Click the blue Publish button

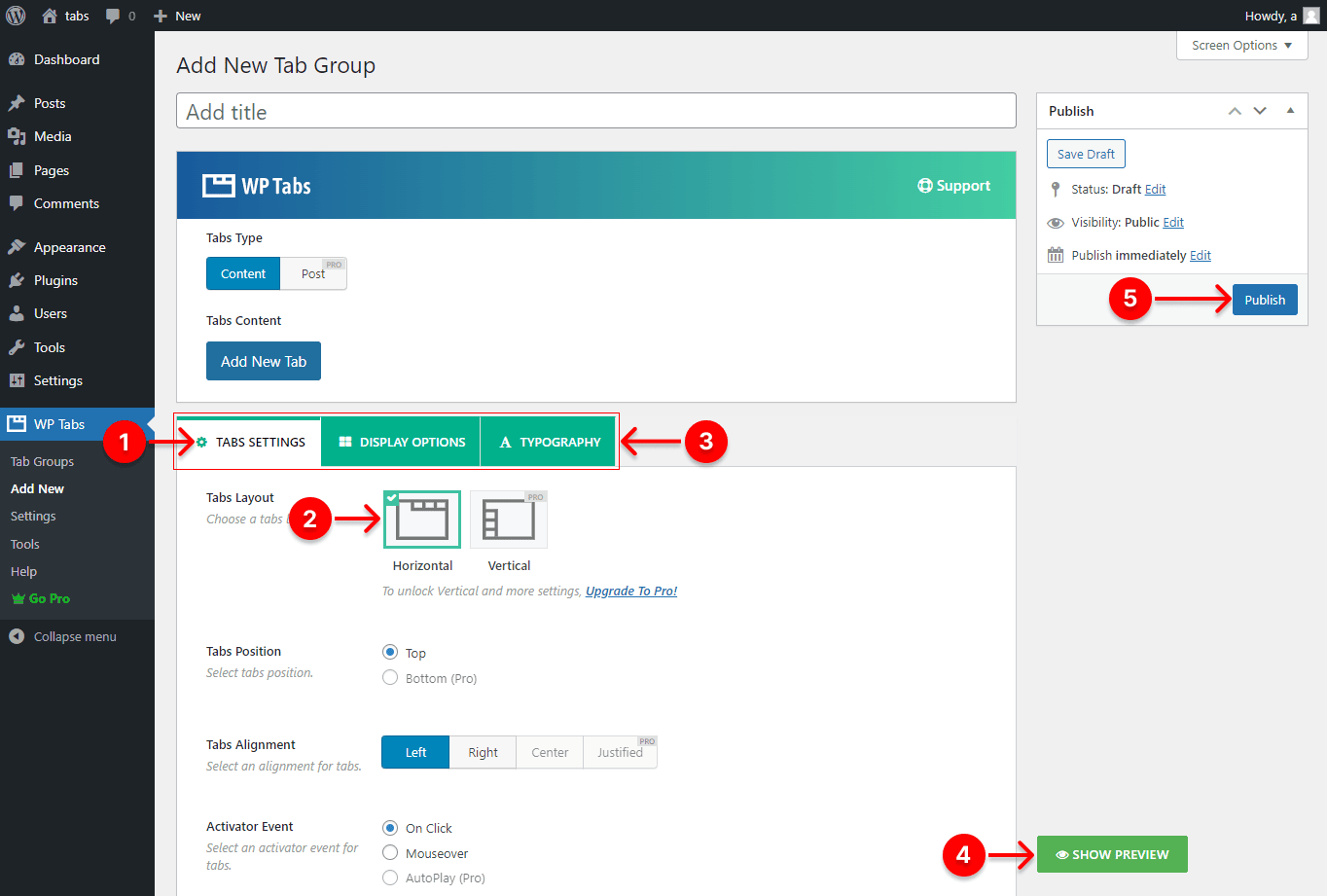point(1265,300)
